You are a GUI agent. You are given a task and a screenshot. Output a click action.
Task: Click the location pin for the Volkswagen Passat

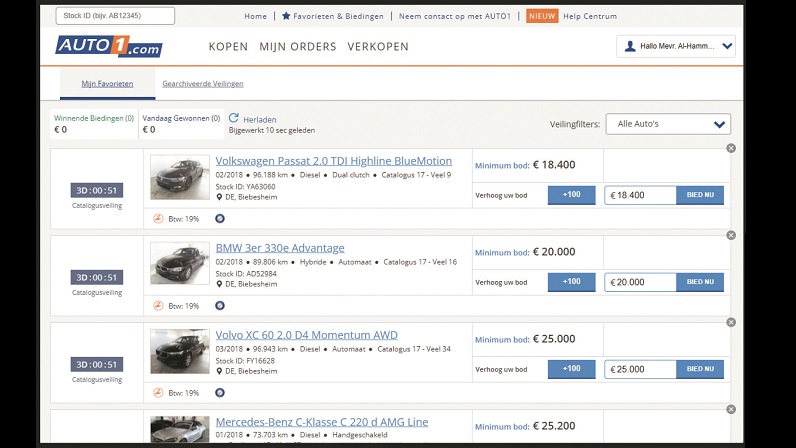point(219,197)
